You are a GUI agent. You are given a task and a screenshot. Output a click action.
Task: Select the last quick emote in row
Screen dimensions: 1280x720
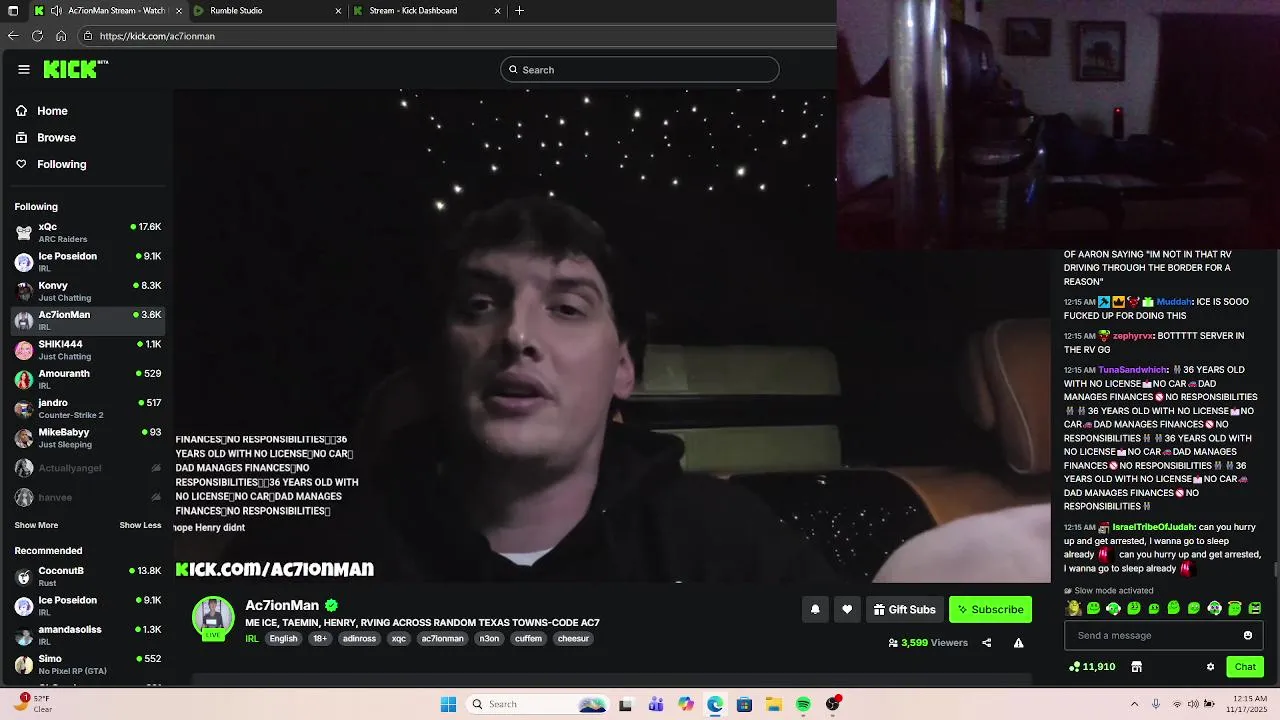point(1255,608)
